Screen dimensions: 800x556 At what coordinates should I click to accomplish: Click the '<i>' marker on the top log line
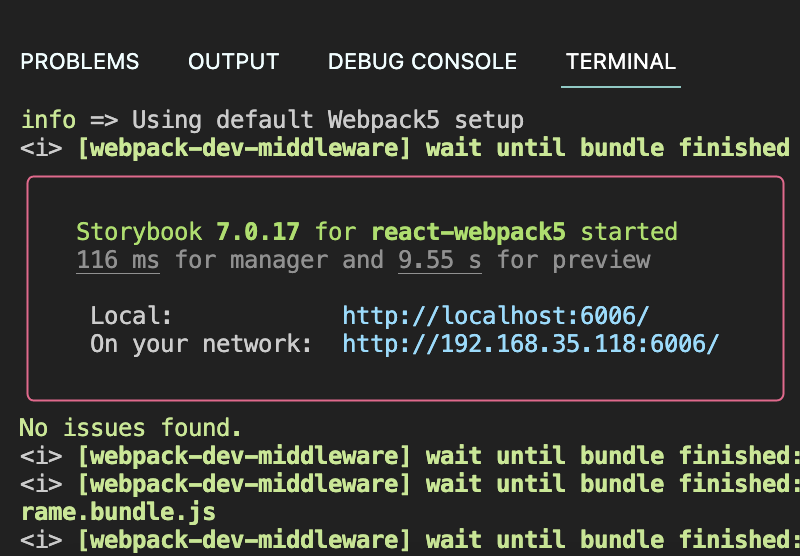click(41, 148)
